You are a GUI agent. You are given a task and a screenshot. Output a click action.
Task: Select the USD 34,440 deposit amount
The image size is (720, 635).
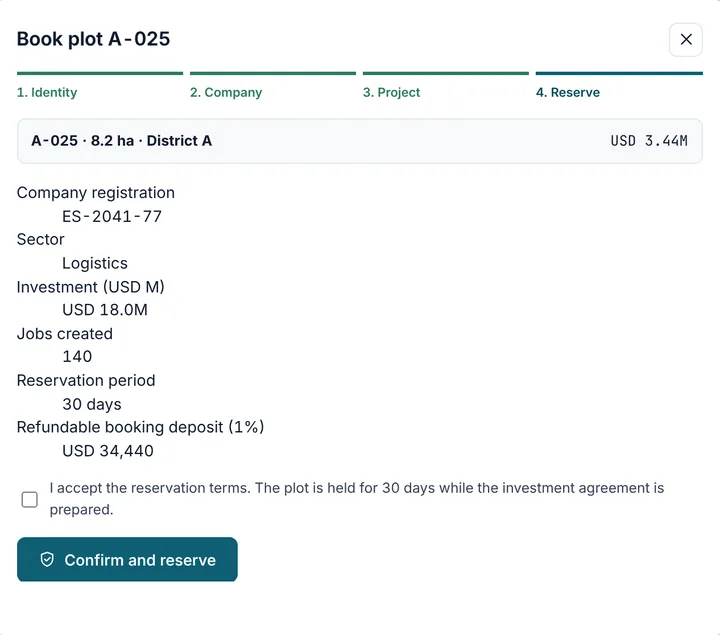pyautogui.click(x=108, y=451)
